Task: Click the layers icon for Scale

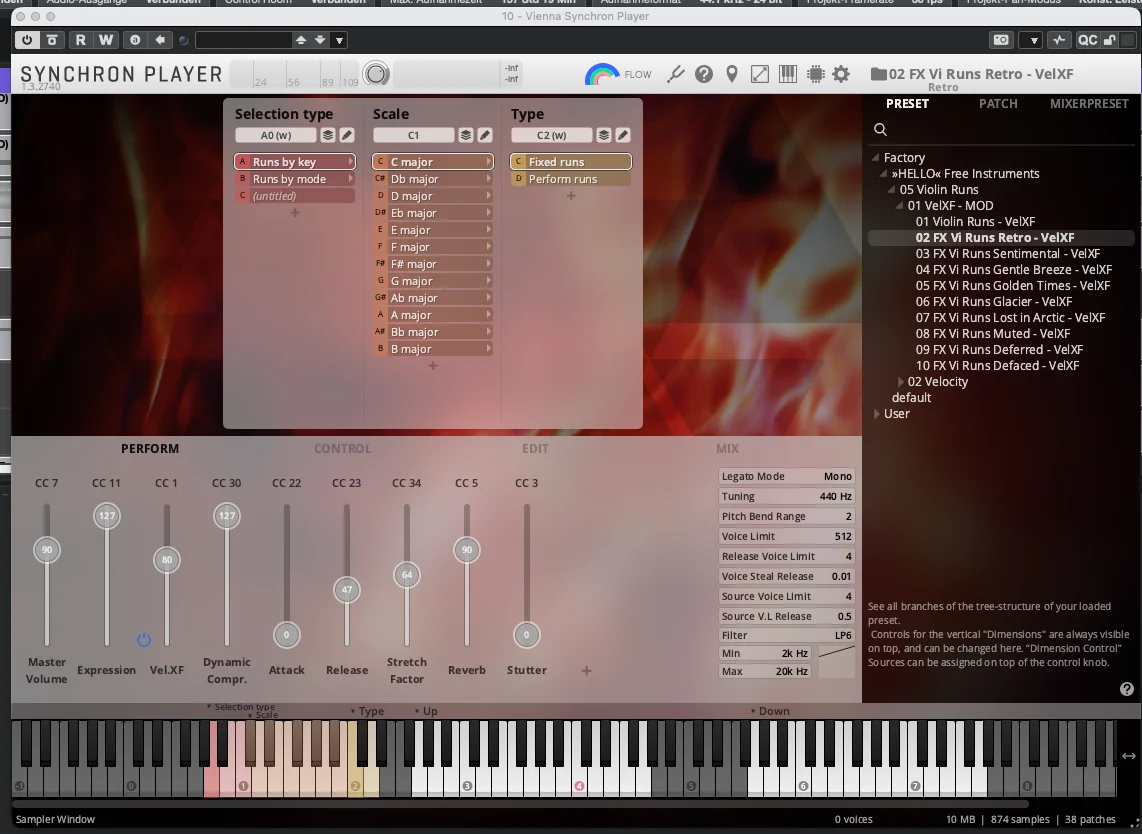Action: point(465,135)
